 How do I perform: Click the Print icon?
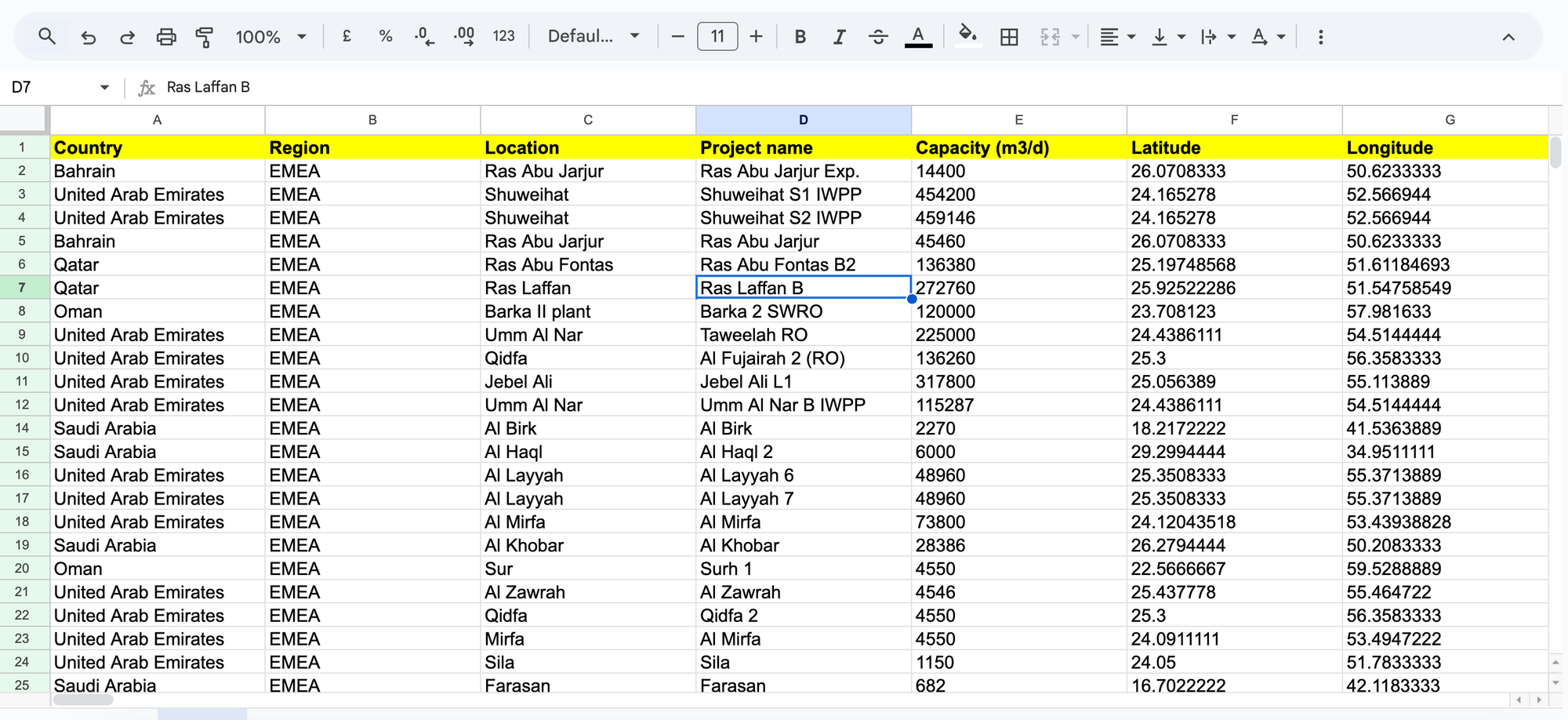(166, 36)
